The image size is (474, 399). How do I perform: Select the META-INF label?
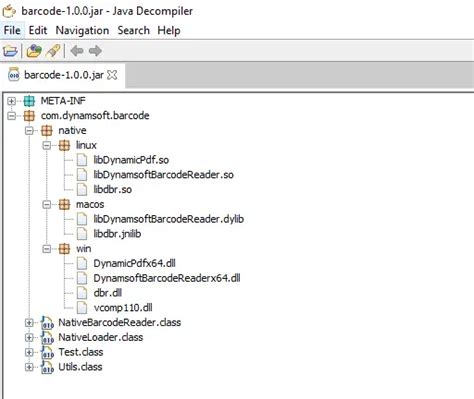pyautogui.click(x=63, y=101)
